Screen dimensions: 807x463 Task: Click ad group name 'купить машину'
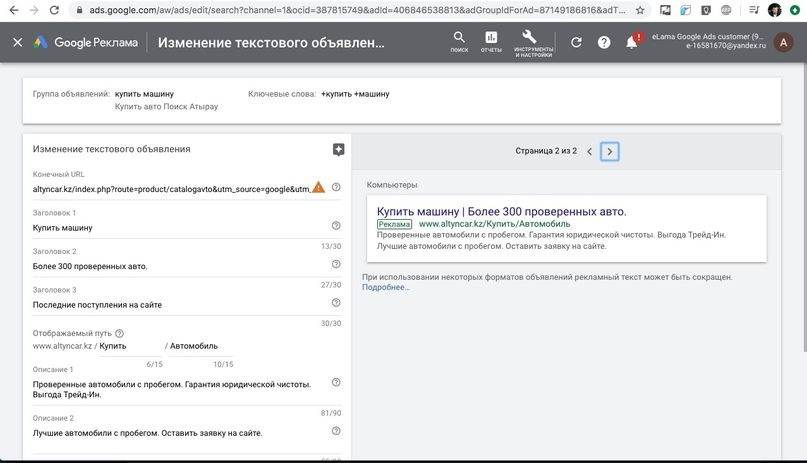pyautogui.click(x=144, y=94)
